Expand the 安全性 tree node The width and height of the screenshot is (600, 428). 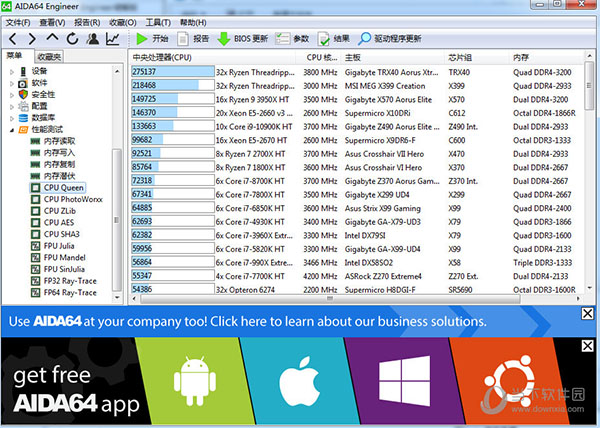[12, 95]
